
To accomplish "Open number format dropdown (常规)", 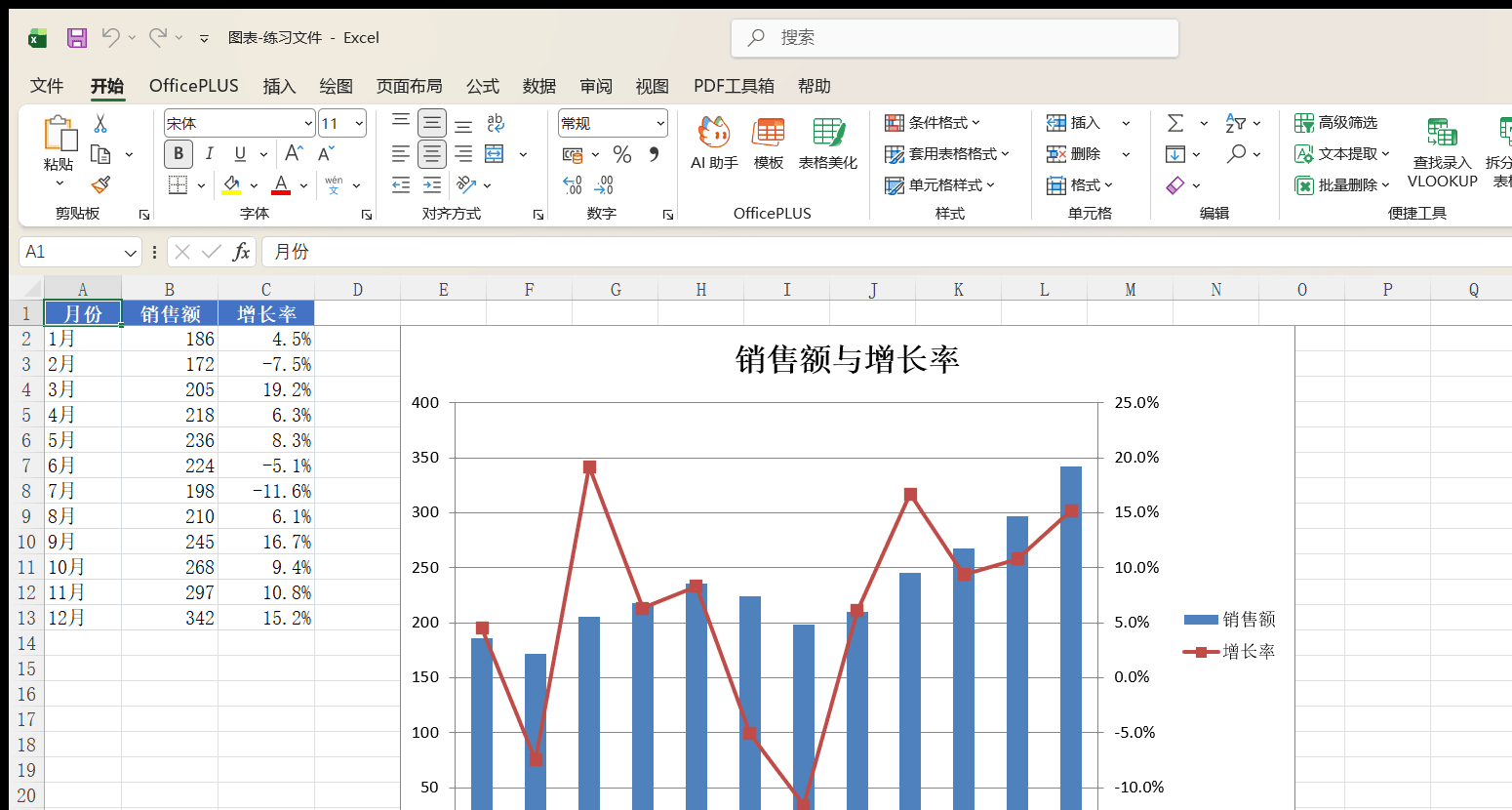I will pyautogui.click(x=660, y=123).
